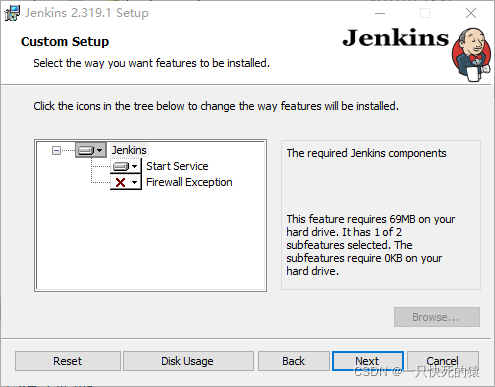Select the Jenkins tree item label

tap(129, 150)
